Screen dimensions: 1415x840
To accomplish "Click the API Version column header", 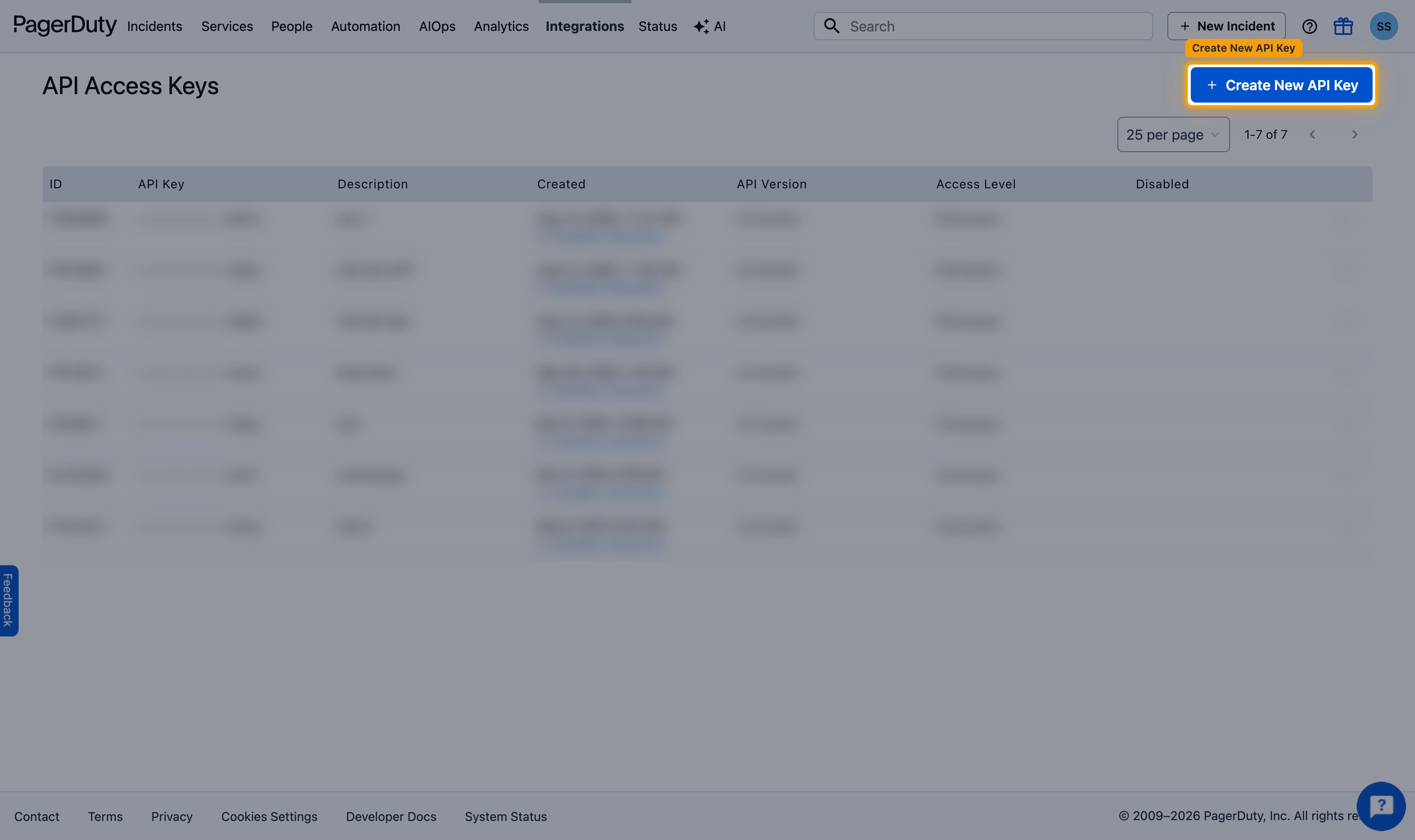I will click(x=772, y=184).
